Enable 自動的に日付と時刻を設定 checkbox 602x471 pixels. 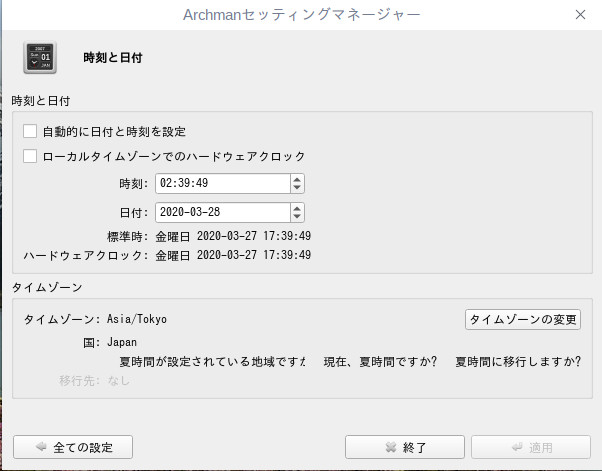click(30, 131)
